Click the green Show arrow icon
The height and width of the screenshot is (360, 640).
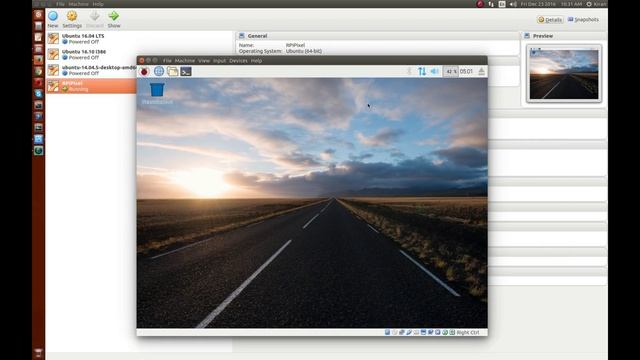113,16
